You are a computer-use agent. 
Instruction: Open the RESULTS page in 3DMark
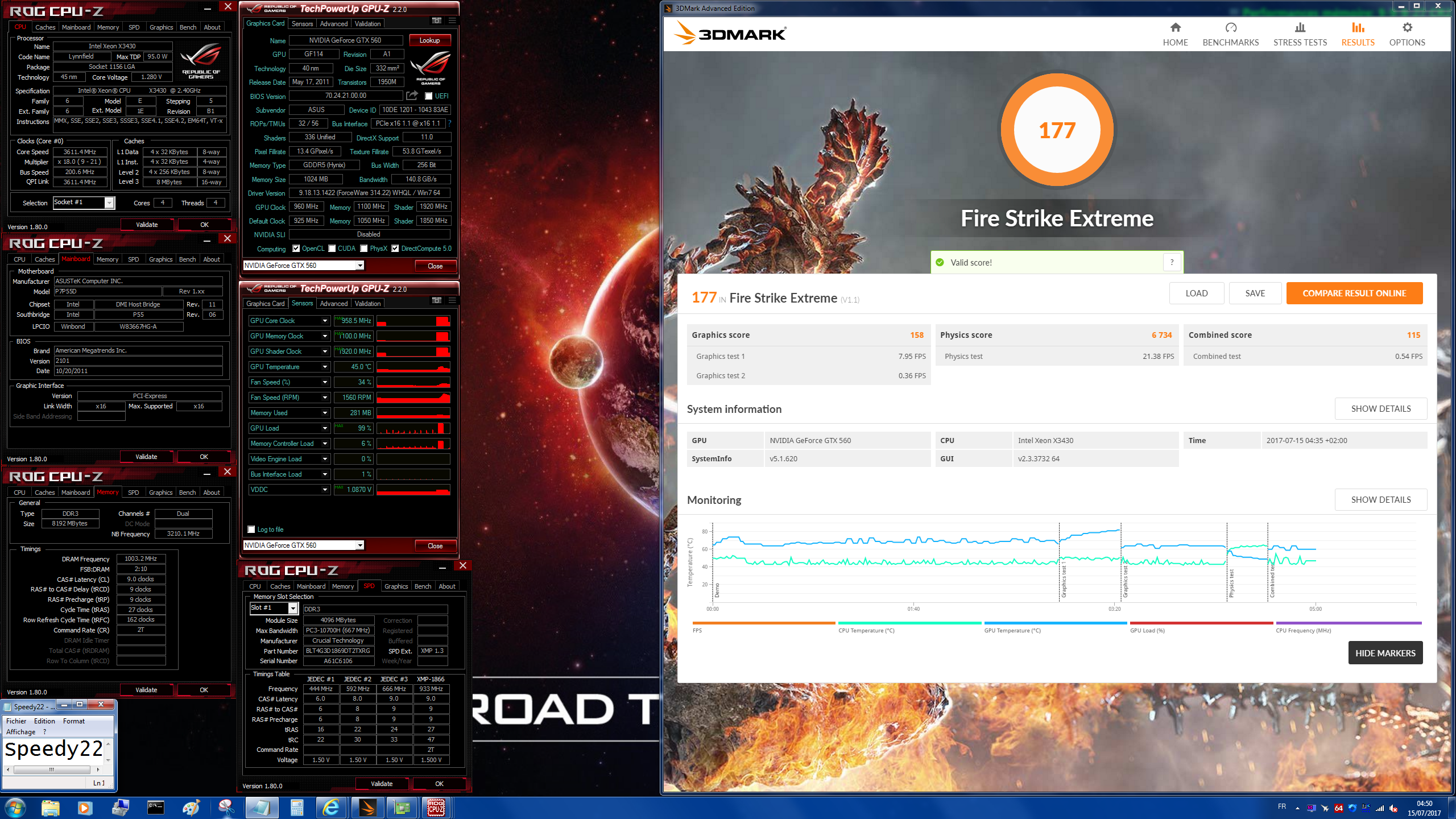(x=1358, y=34)
